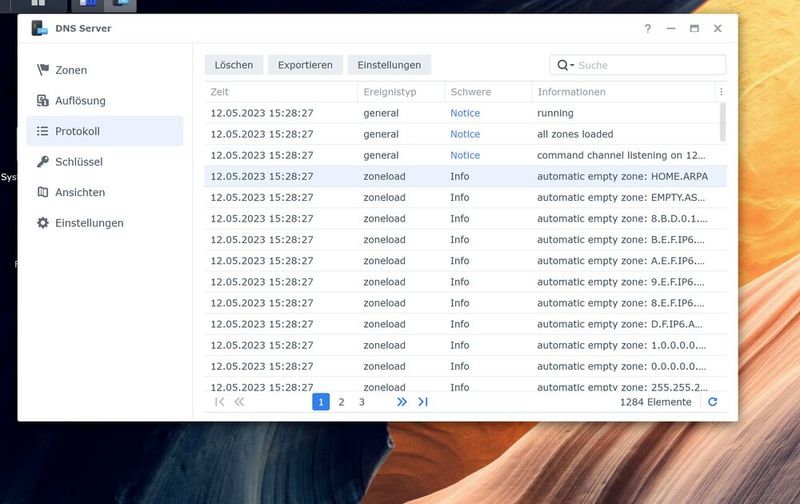Click the Löschen button
800x504 pixels.
click(x=234, y=65)
